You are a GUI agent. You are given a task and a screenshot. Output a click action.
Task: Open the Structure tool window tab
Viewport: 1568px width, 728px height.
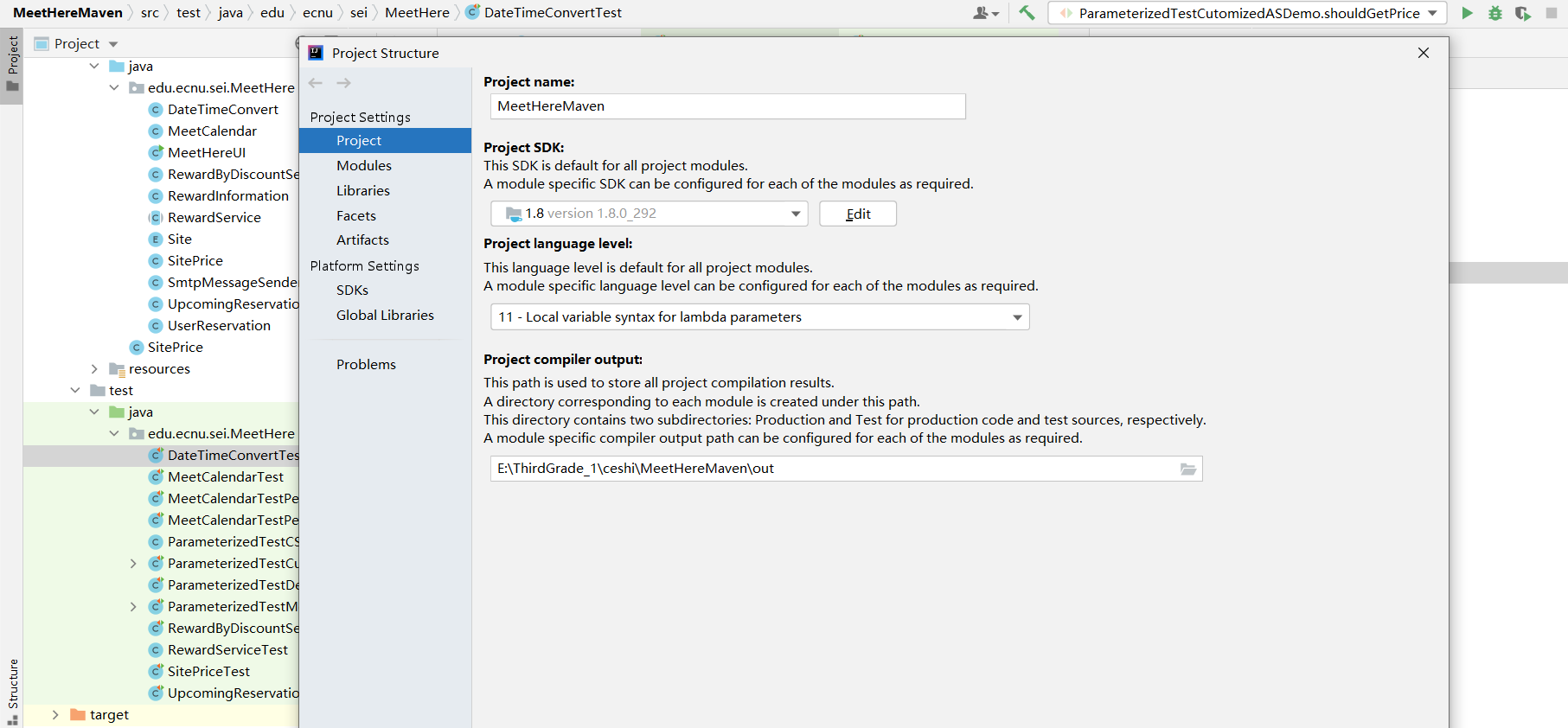[x=12, y=690]
